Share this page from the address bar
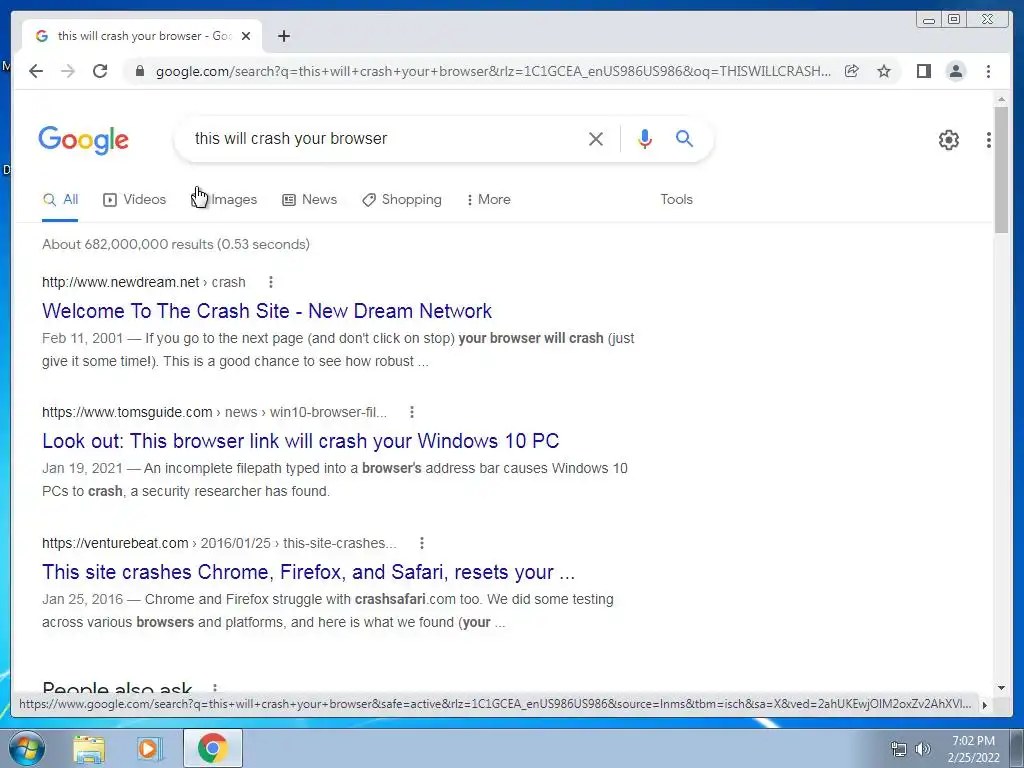This screenshot has width=1024, height=768. click(852, 71)
